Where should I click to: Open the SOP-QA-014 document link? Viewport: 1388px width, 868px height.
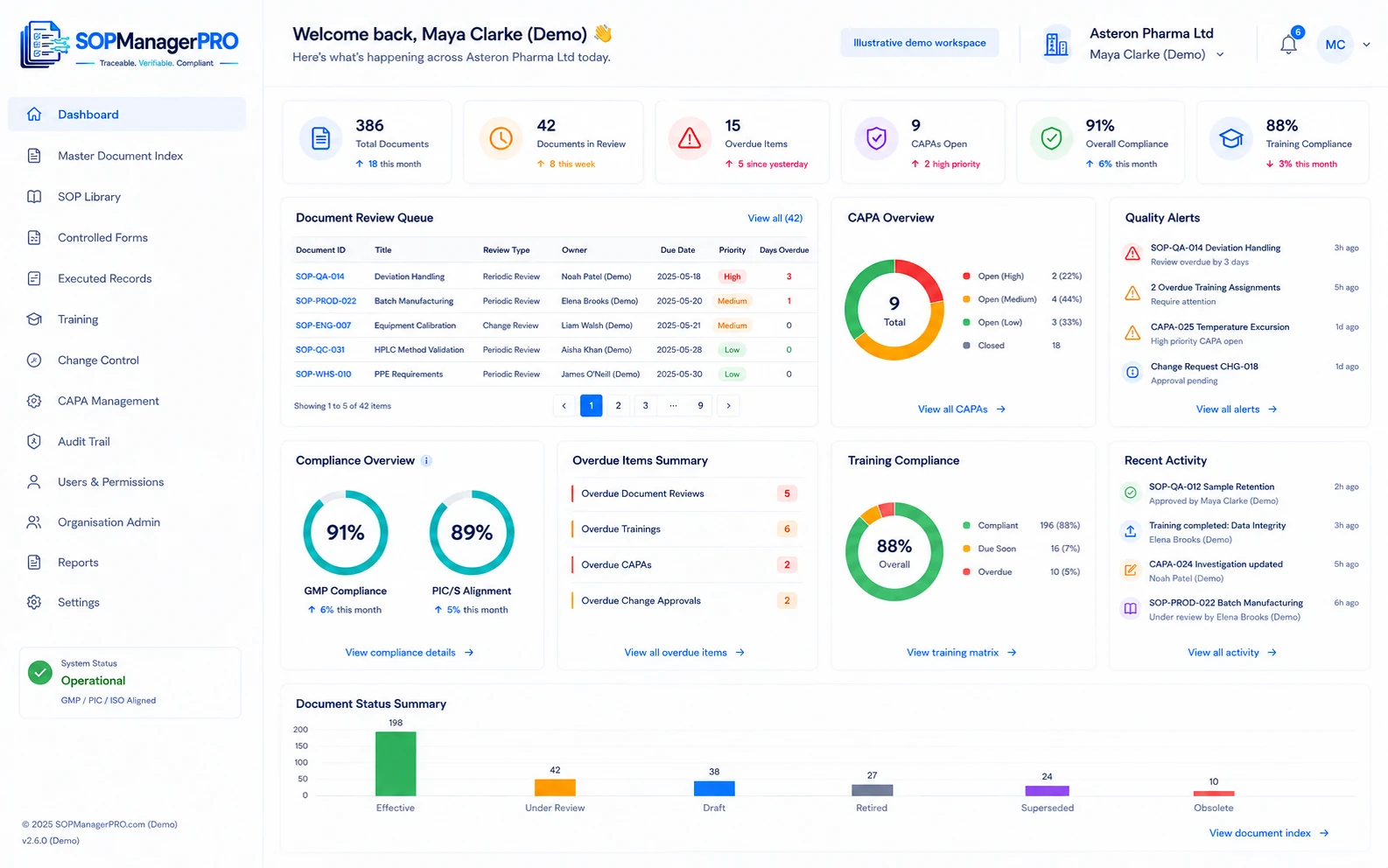[x=320, y=276]
